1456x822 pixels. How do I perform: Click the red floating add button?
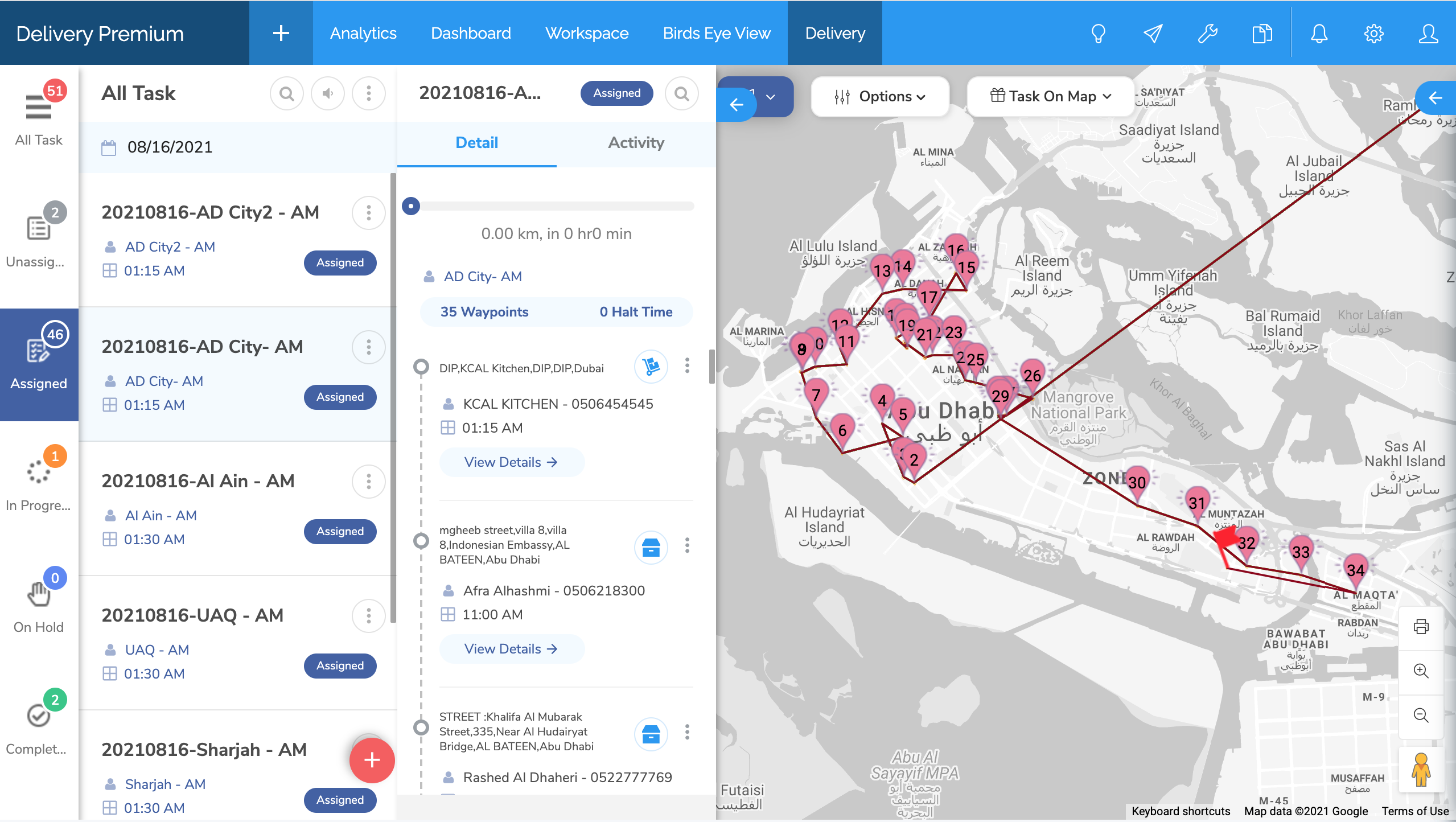[372, 760]
